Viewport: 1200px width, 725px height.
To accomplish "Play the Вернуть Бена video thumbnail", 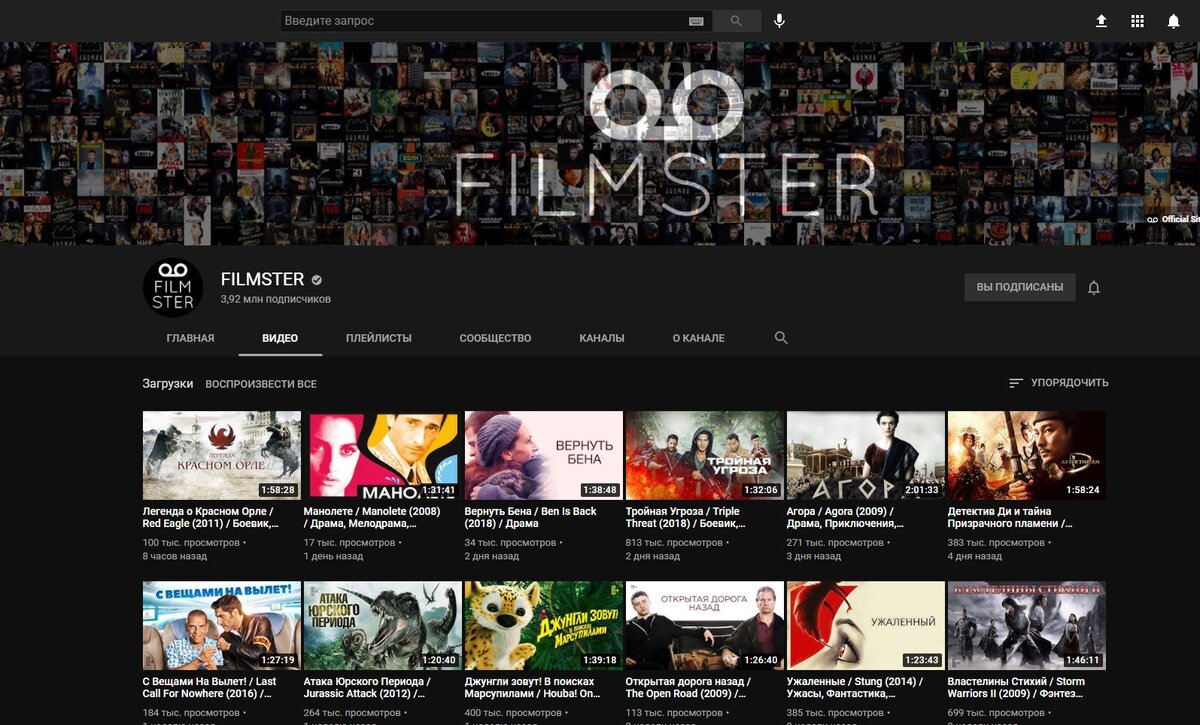I will coord(544,455).
